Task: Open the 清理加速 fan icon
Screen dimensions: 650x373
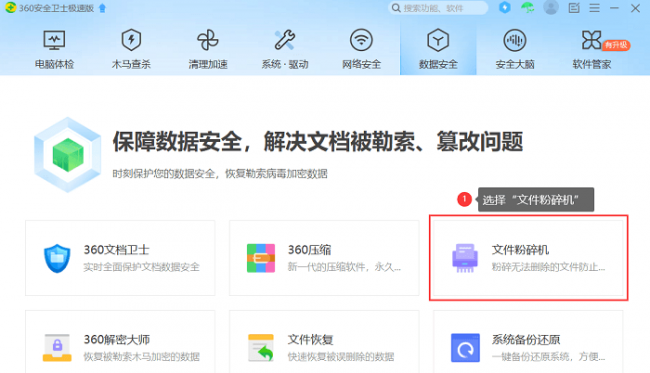Action: pyautogui.click(x=208, y=40)
